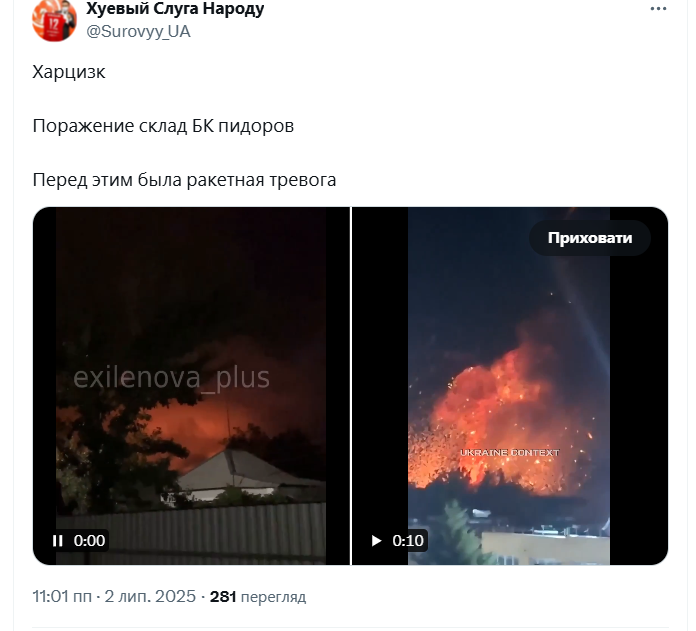Image resolution: width=696 pixels, height=631 pixels.
Task: Pause the left video playback
Action: 58,540
